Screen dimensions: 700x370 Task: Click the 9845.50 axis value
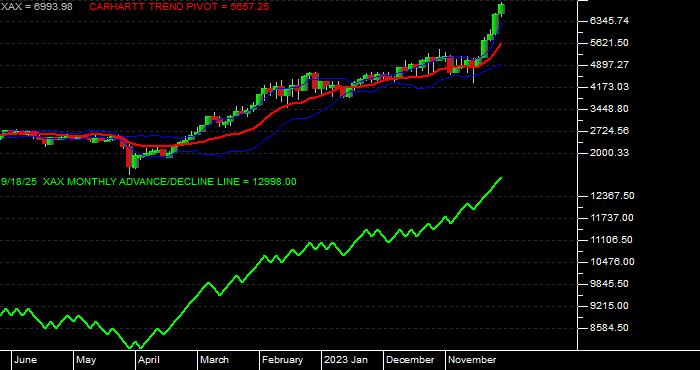pos(609,284)
